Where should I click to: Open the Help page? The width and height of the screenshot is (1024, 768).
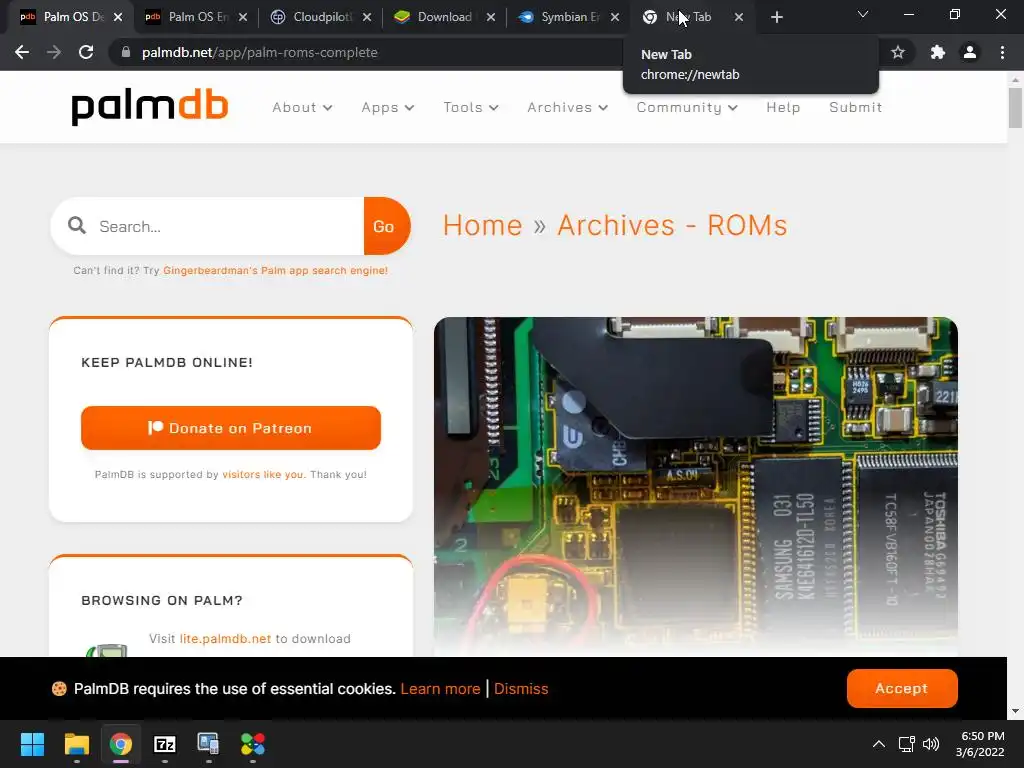pyautogui.click(x=783, y=107)
